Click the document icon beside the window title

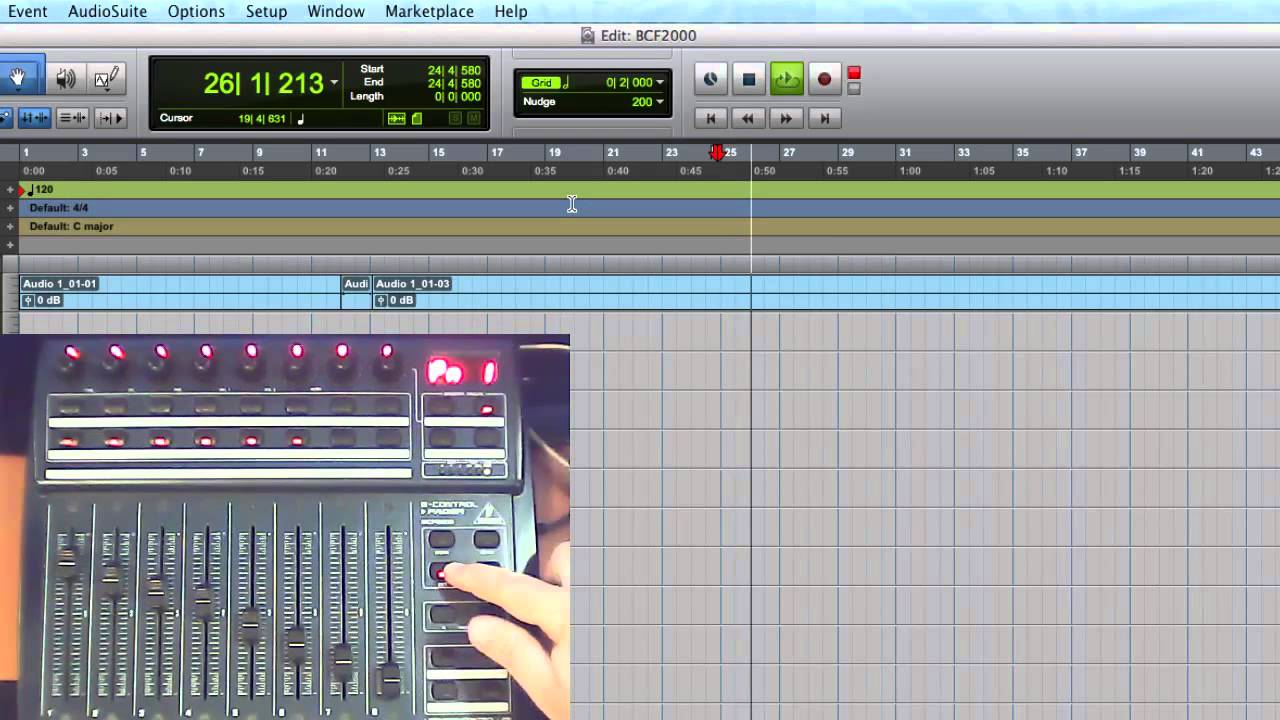pos(588,36)
